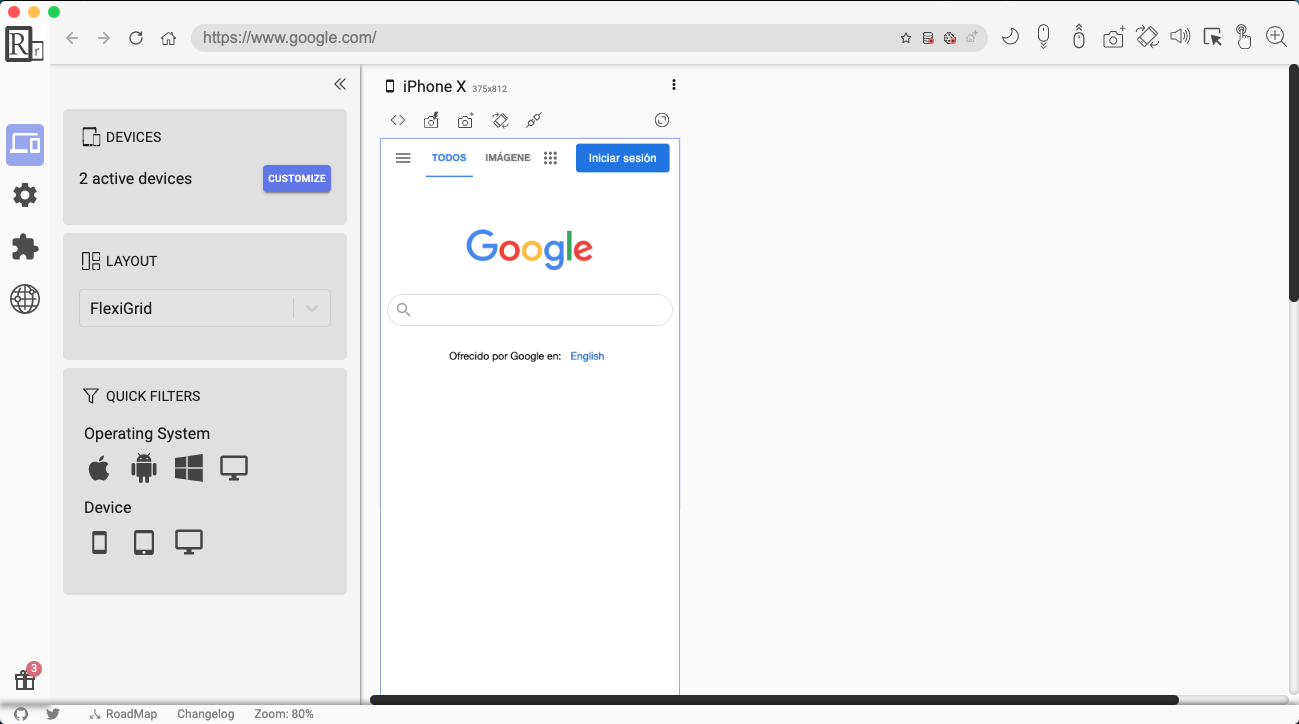Clear storage using the database icon
This screenshot has height=724, width=1299.
pyautogui.click(x=928, y=38)
